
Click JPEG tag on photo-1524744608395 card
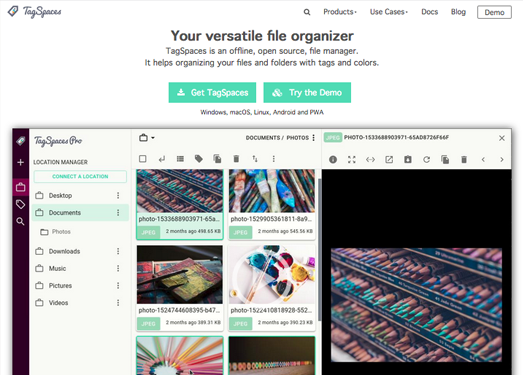point(148,324)
